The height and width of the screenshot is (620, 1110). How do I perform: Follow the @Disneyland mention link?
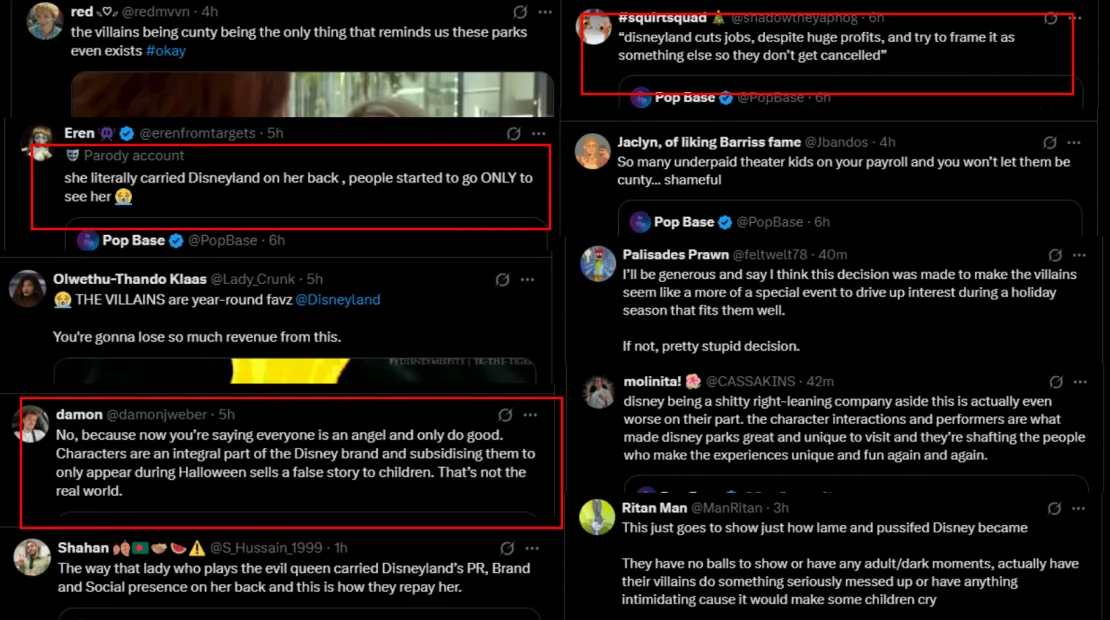point(338,299)
